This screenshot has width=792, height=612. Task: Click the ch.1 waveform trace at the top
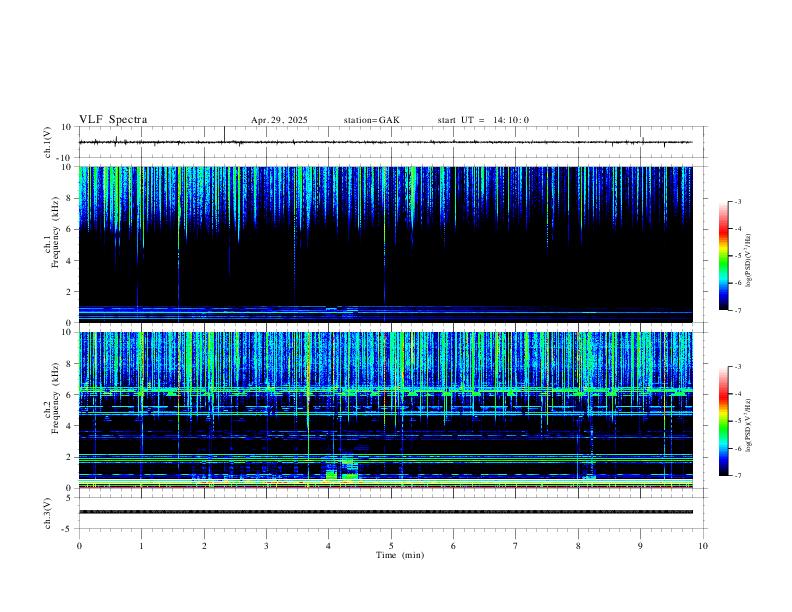click(x=385, y=142)
